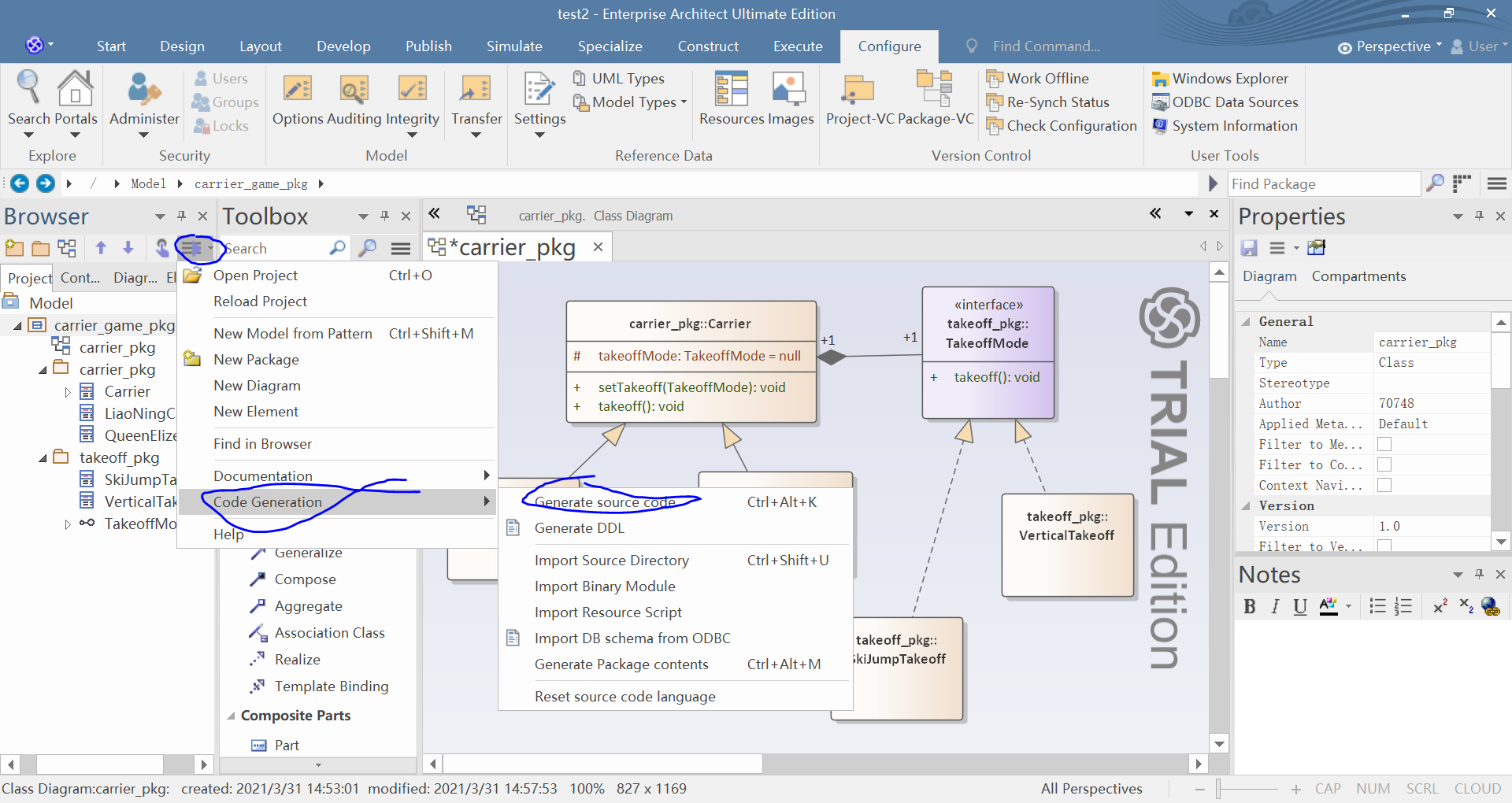1512x803 pixels.
Task: Launch Windows Explorer from User Tools
Action: (x=1220, y=78)
